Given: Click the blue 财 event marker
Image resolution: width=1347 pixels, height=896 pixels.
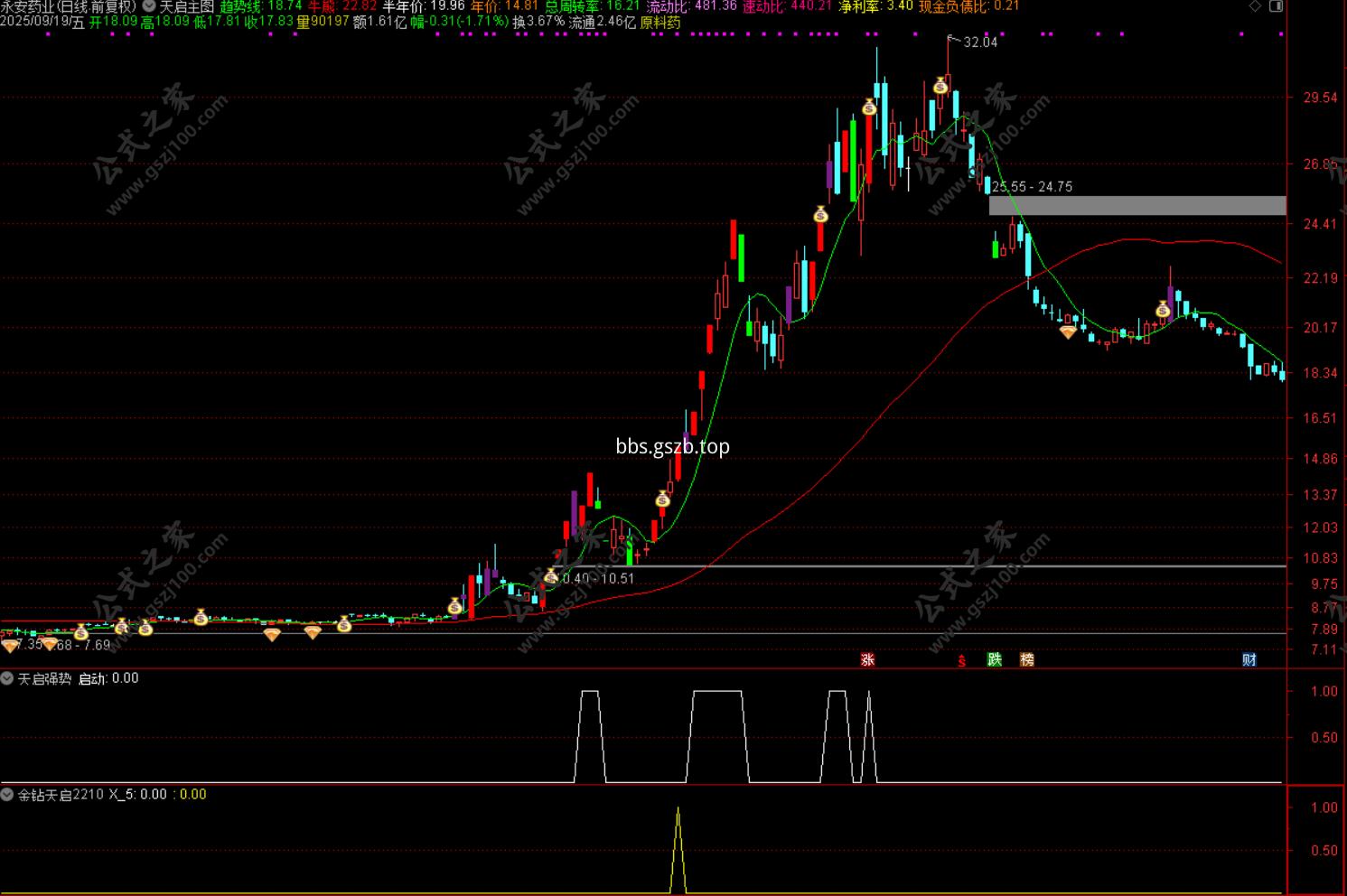Looking at the screenshot, I should coord(1249,659).
